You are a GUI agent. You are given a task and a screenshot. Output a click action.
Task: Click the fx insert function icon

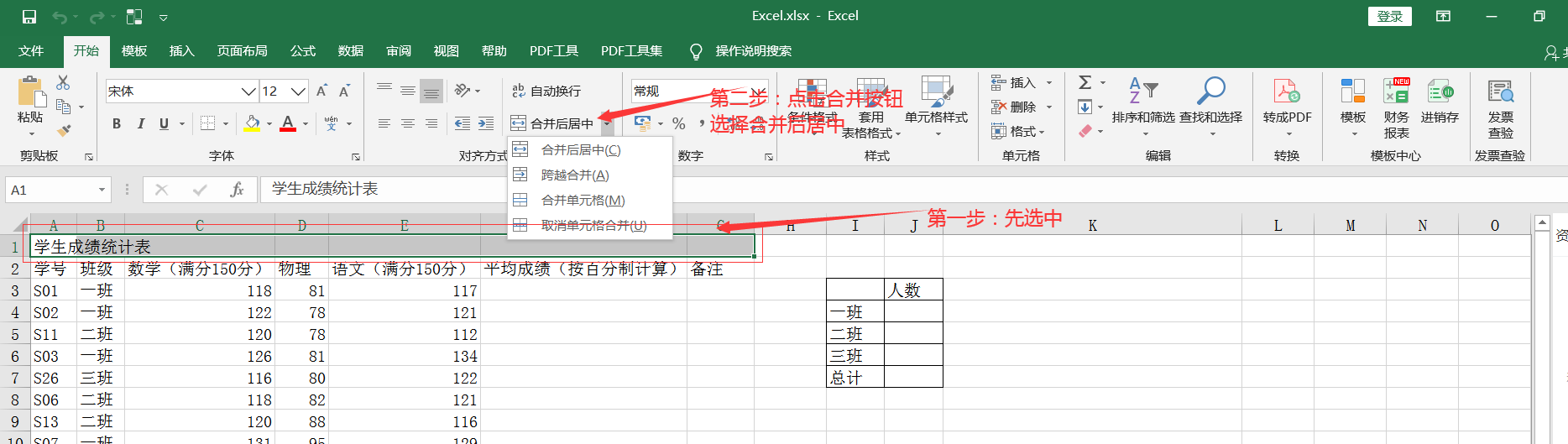pos(237,190)
